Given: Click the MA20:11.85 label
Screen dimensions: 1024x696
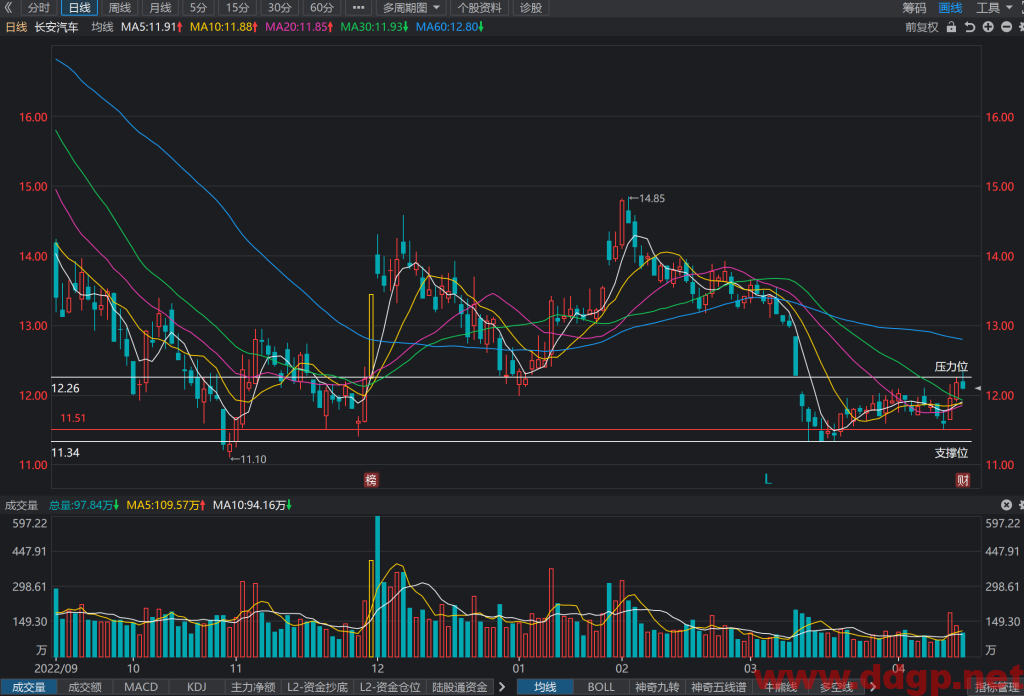Looking at the screenshot, I should point(299,27).
